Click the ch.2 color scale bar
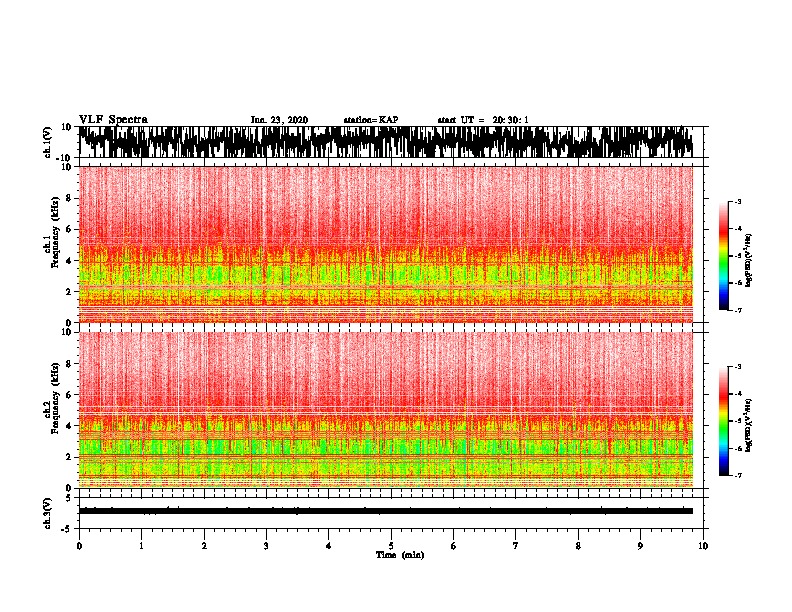Screen dimensions: 792x612 [724, 421]
